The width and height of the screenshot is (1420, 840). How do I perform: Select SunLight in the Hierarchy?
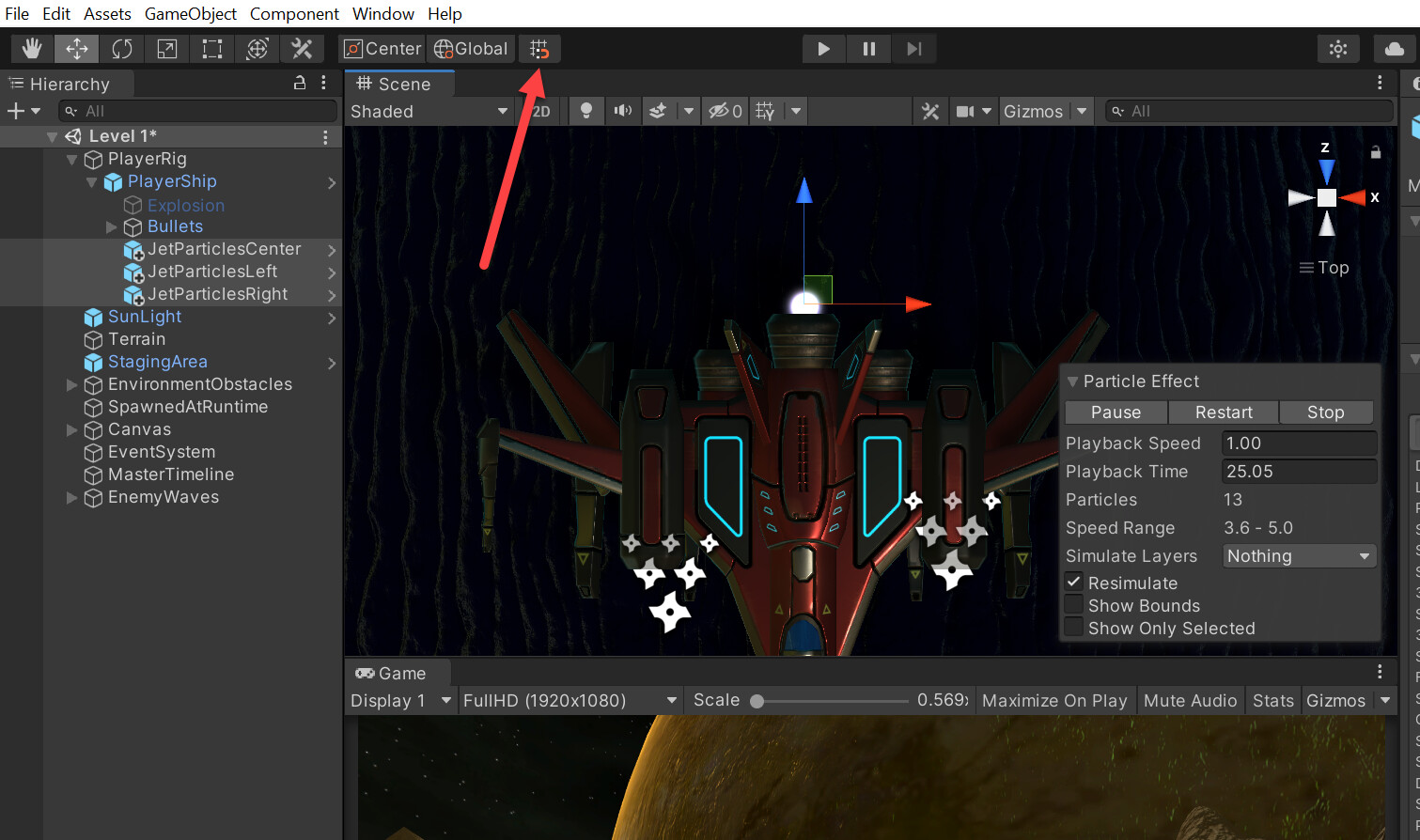tap(146, 317)
